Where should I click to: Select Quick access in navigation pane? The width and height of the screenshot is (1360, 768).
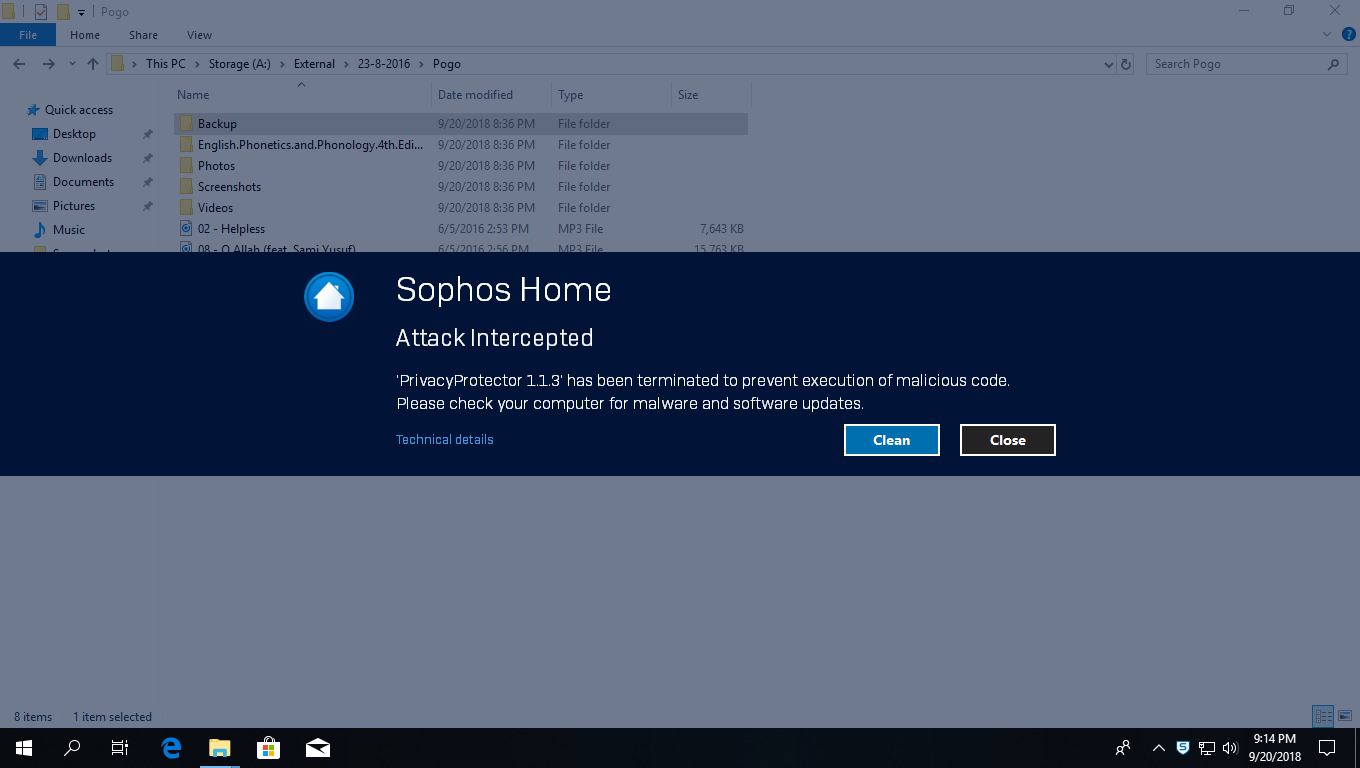79,110
